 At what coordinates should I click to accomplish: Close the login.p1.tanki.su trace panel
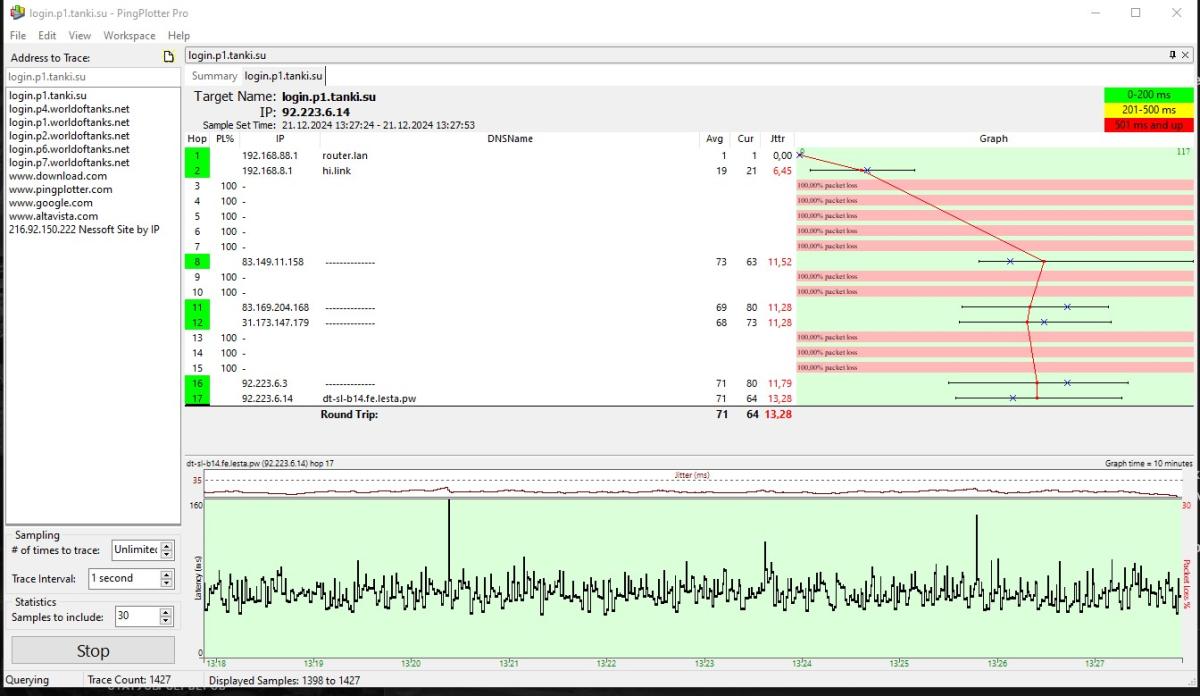pyautogui.click(x=1186, y=55)
